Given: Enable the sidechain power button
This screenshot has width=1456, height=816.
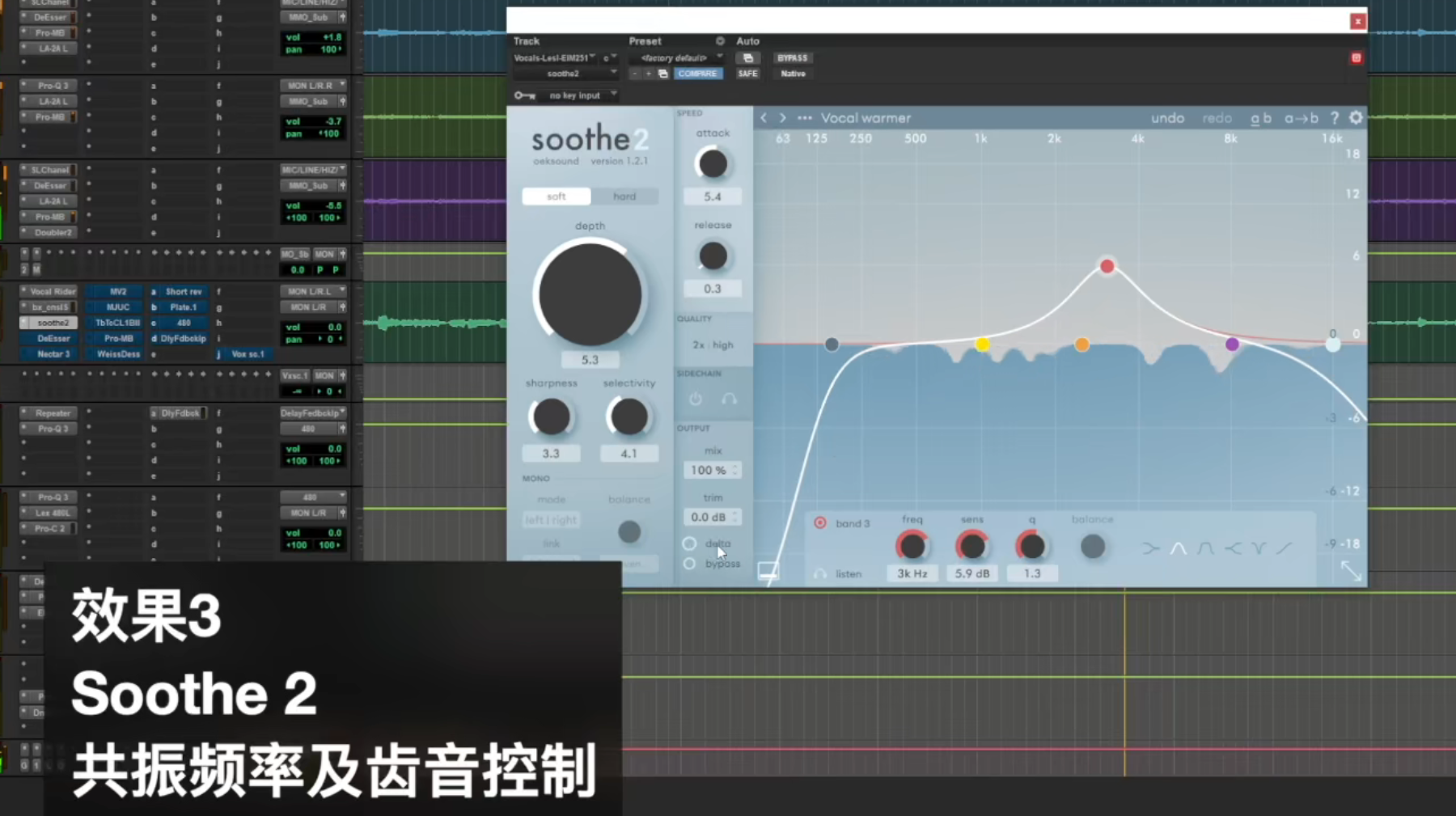Looking at the screenshot, I should point(696,399).
